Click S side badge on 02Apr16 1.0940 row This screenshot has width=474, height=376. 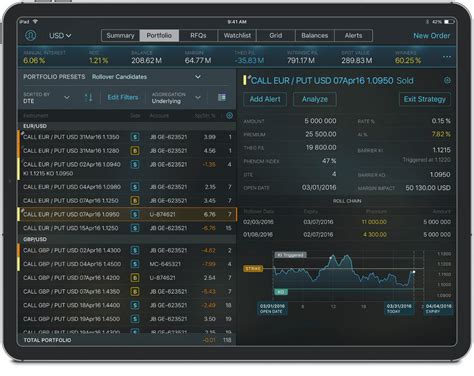click(x=135, y=164)
